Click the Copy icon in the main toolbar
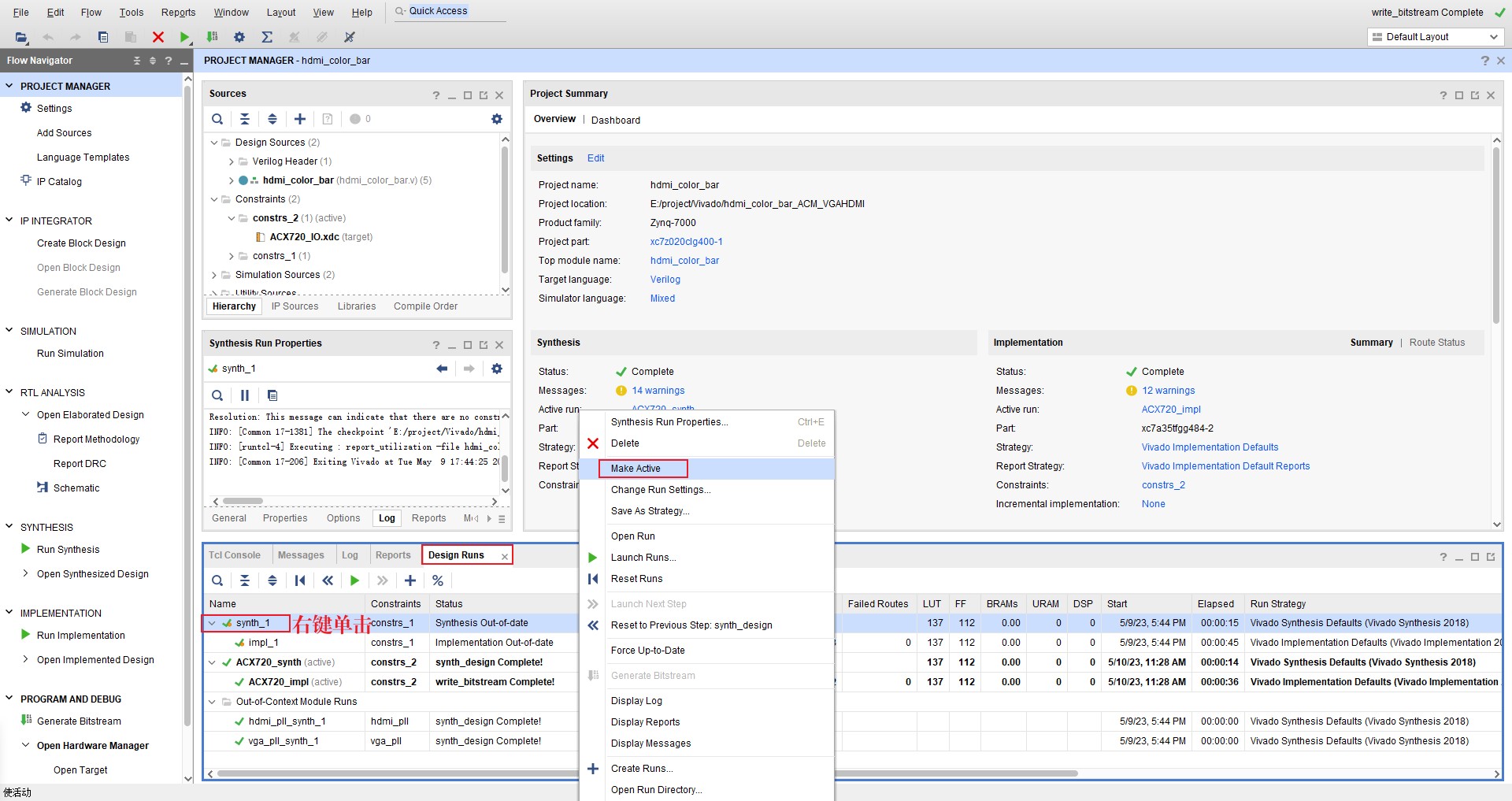Viewport: 1512px width, 801px height. point(103,37)
